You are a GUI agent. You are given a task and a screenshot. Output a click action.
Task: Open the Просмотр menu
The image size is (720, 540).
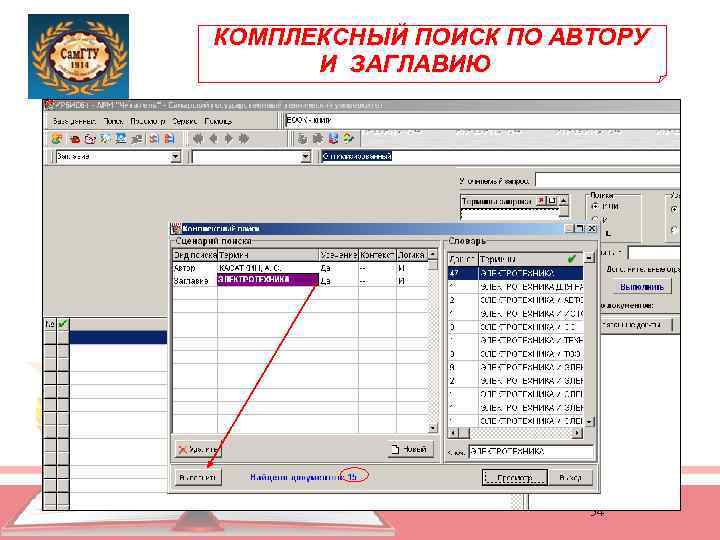click(147, 121)
